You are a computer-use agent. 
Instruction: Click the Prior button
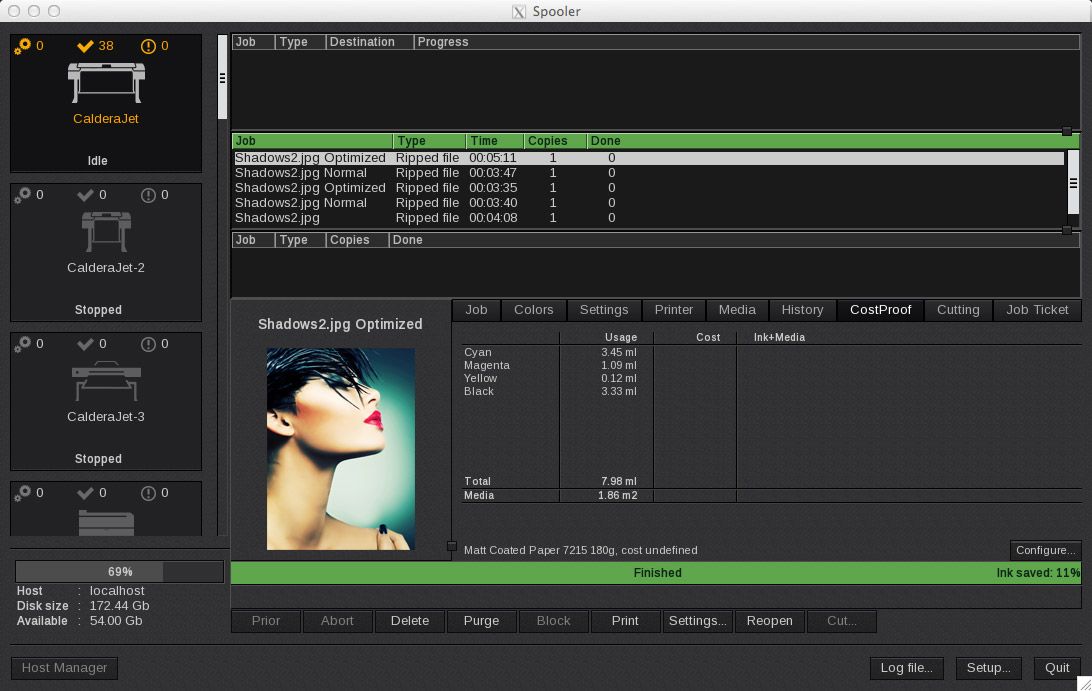266,621
